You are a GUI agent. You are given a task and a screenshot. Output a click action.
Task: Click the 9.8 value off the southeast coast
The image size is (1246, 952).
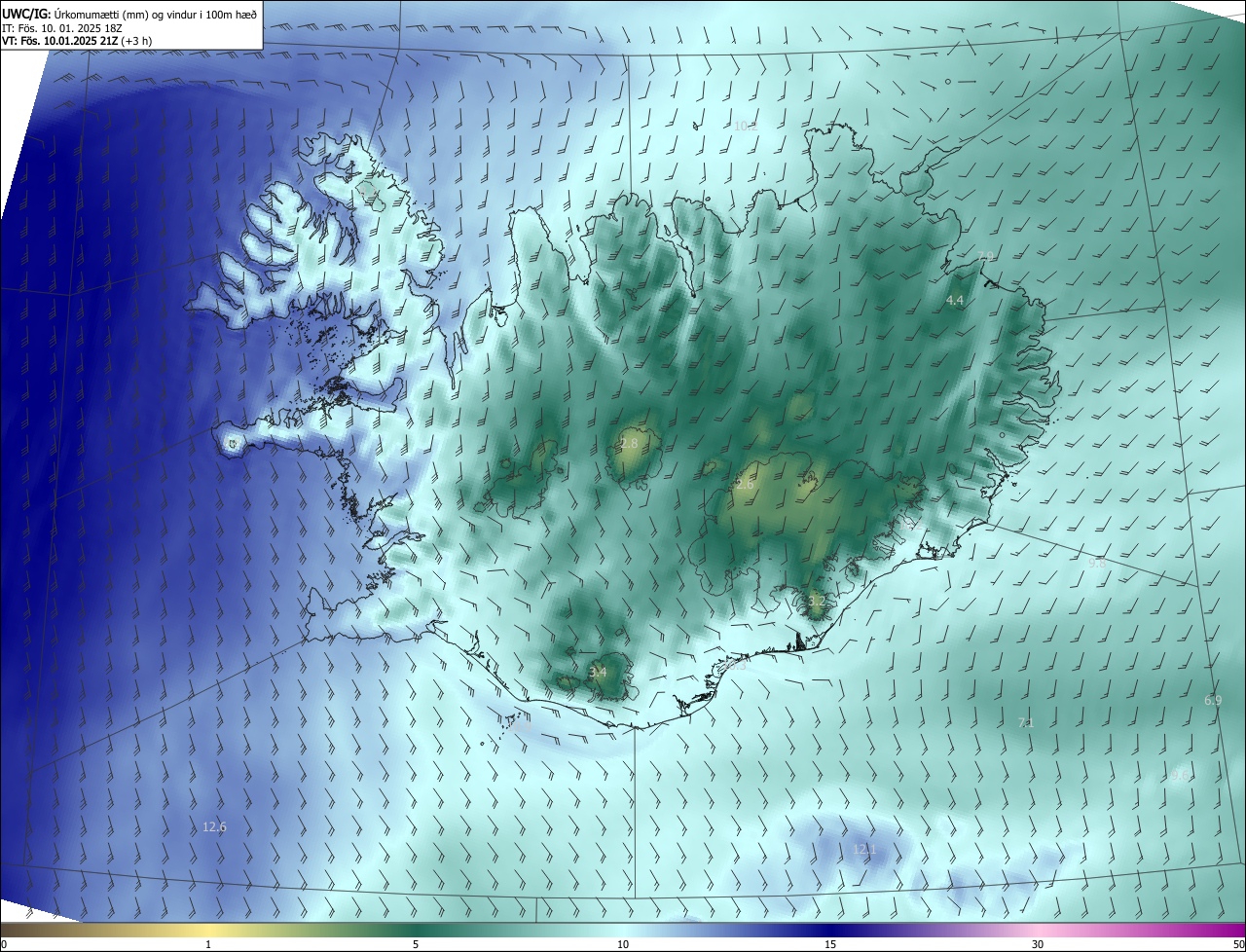(x=1097, y=563)
